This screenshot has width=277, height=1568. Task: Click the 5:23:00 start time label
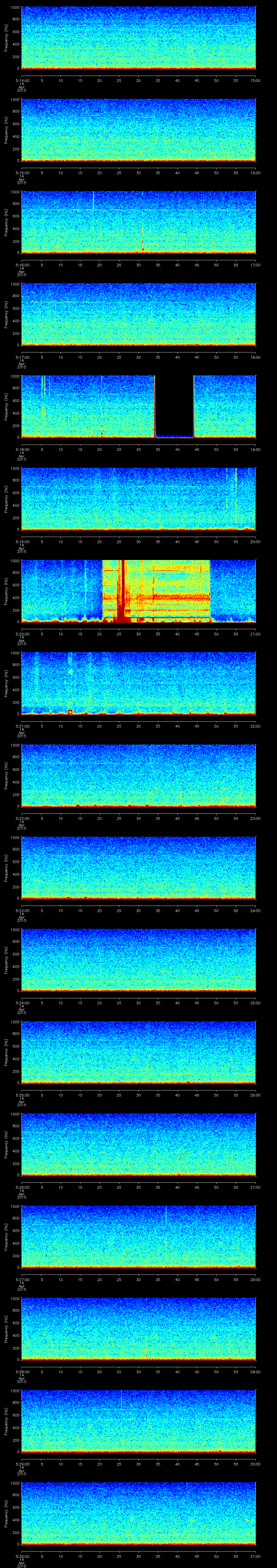[22, 910]
